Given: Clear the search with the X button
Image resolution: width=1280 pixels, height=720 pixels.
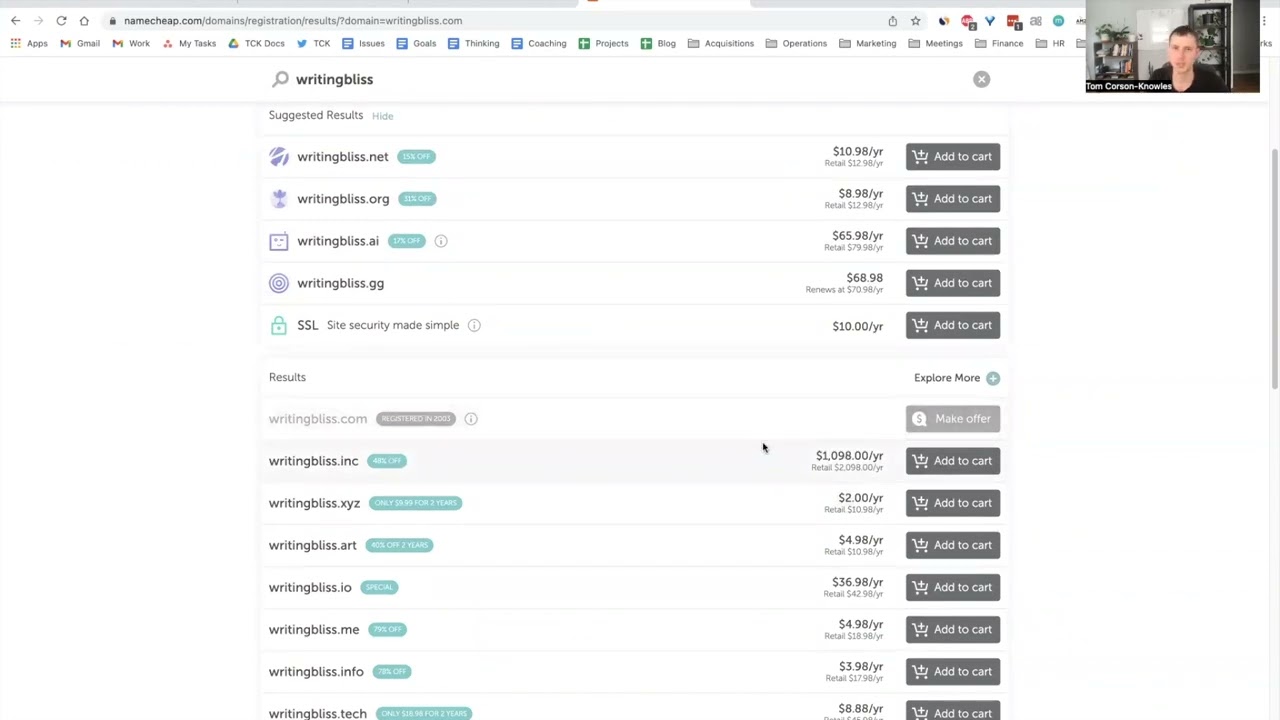Looking at the screenshot, I should click(981, 79).
